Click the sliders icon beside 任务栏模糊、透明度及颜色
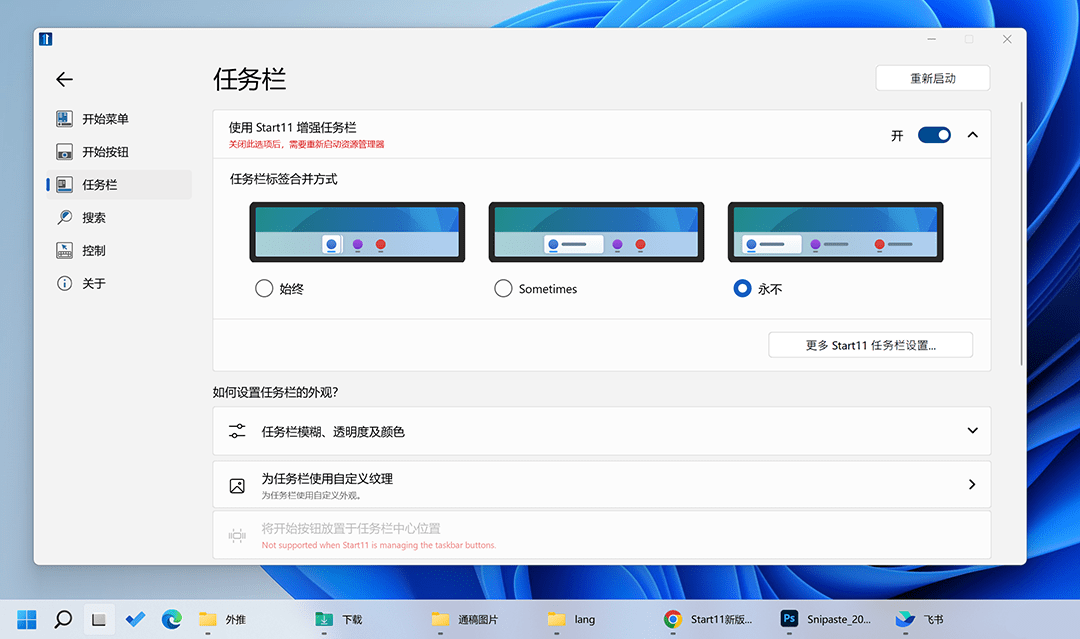Viewport: 1080px width, 639px height. click(237, 431)
